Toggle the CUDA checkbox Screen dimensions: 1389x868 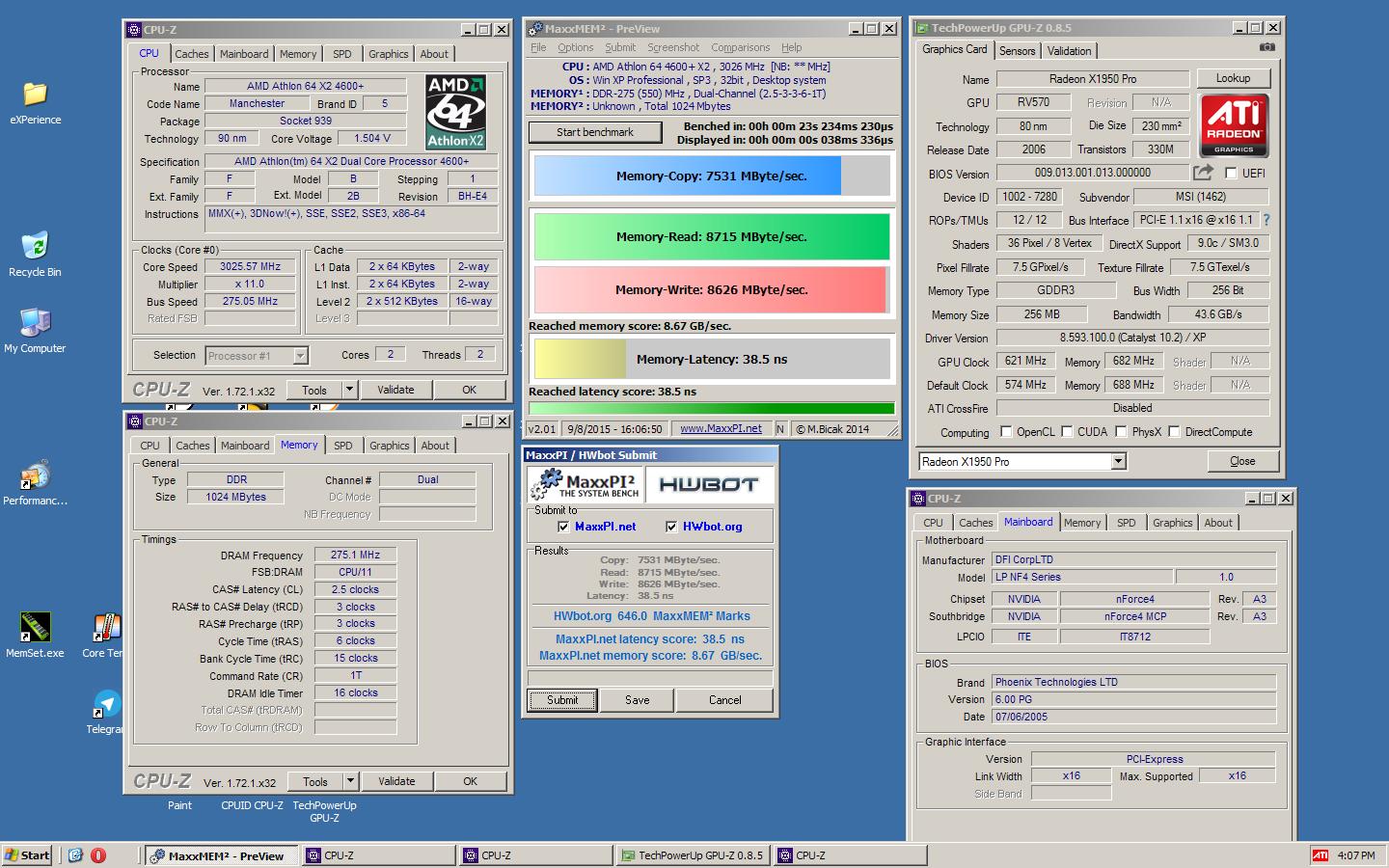point(1068,432)
